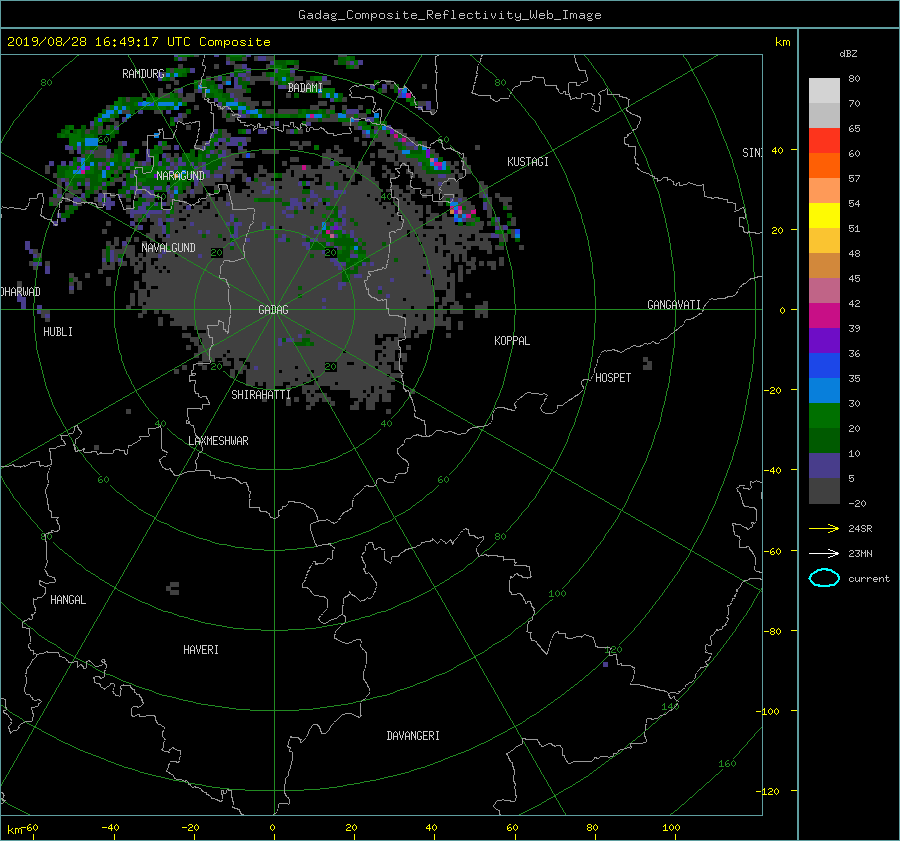The image size is (900, 841).
Task: Select the HANGAL town label
Action: (x=68, y=600)
